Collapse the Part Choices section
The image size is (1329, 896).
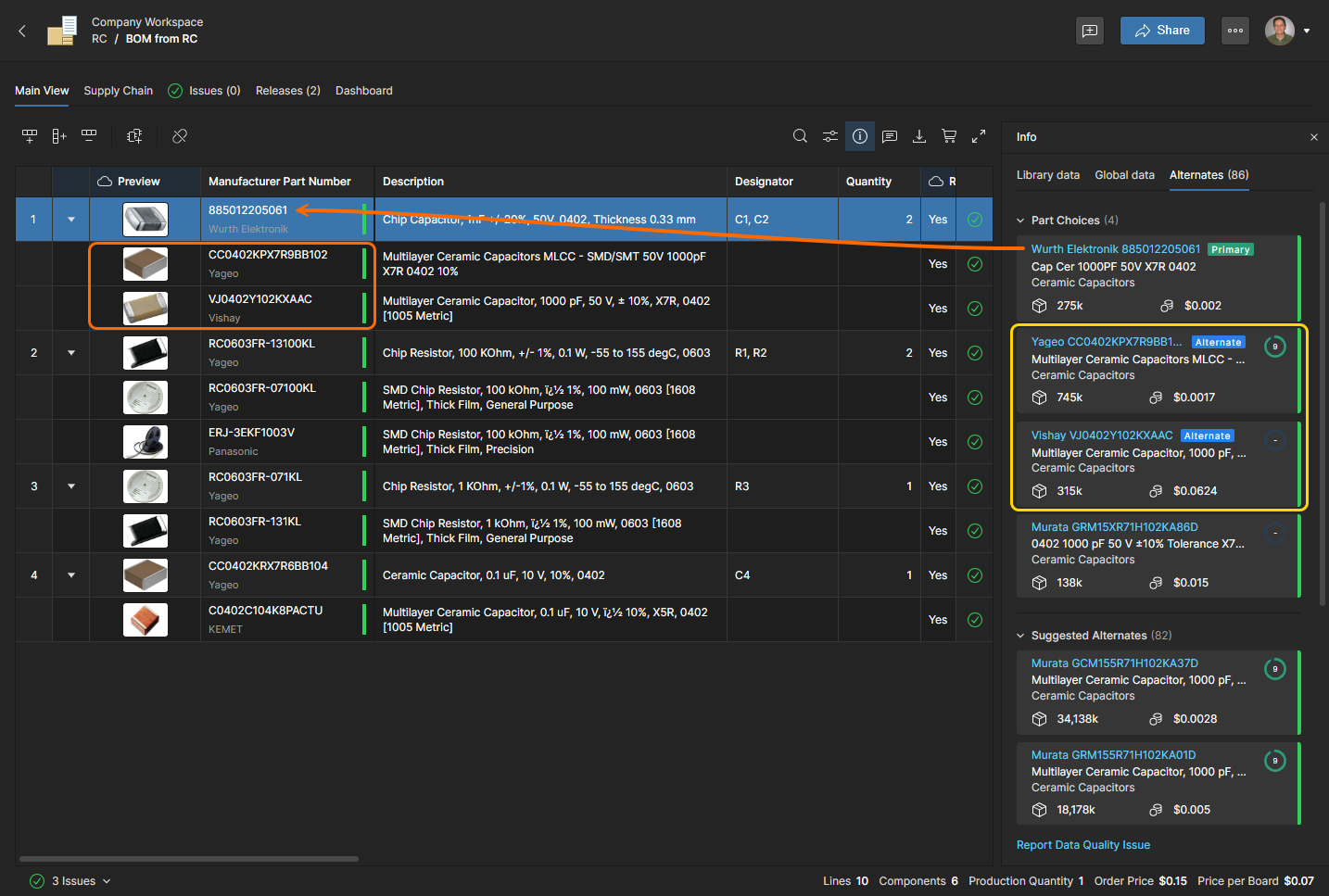click(x=1021, y=221)
